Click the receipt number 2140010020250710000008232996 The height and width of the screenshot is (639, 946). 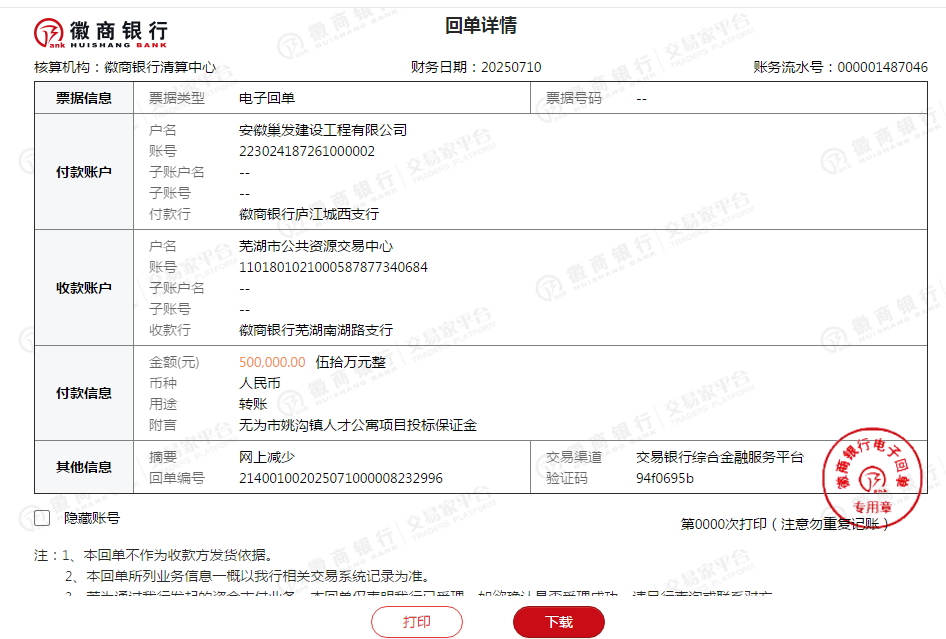tap(341, 478)
